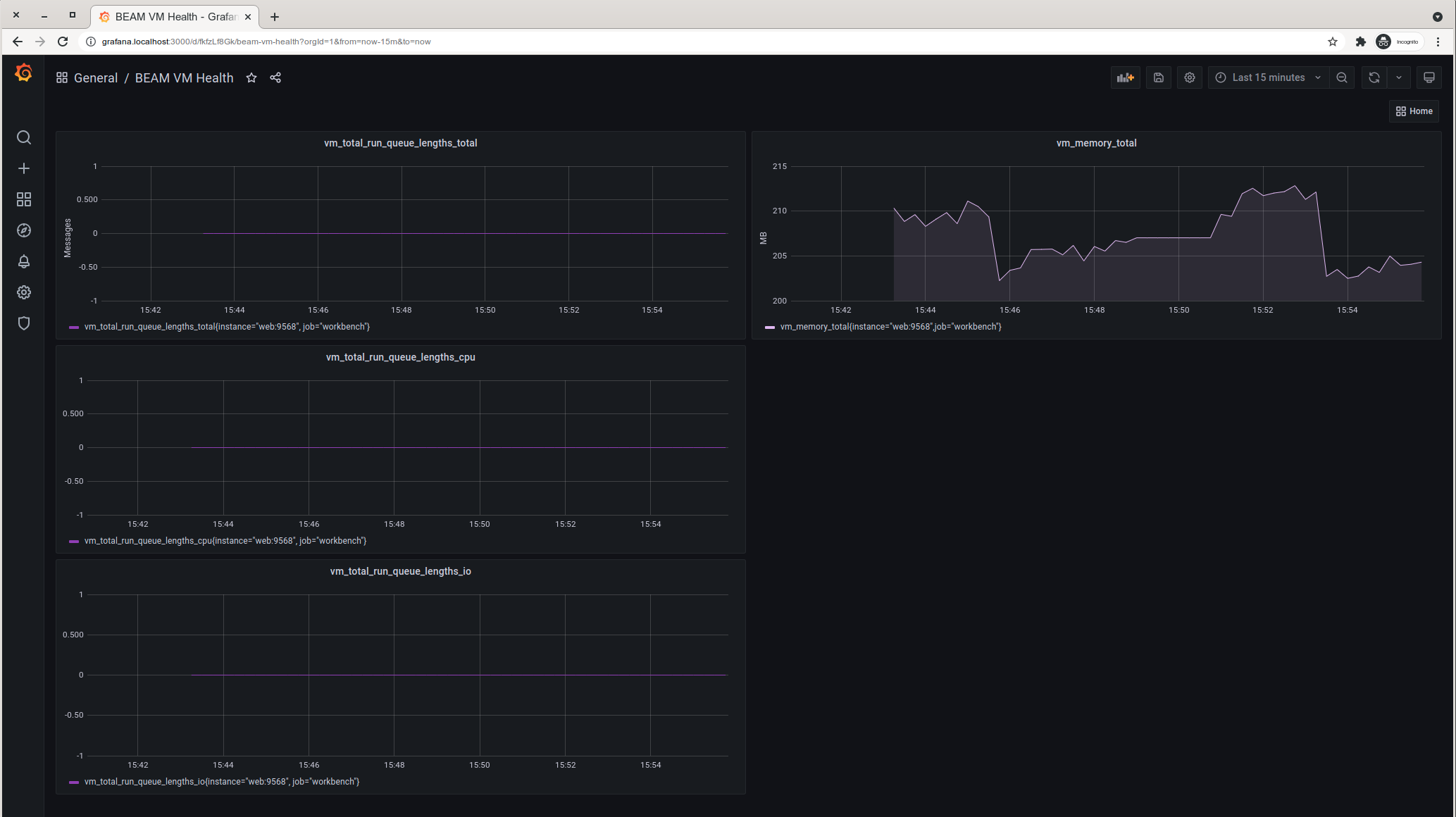Click the BEAM VM Health breadcrumb title
The image size is (1456, 817).
[x=184, y=77]
